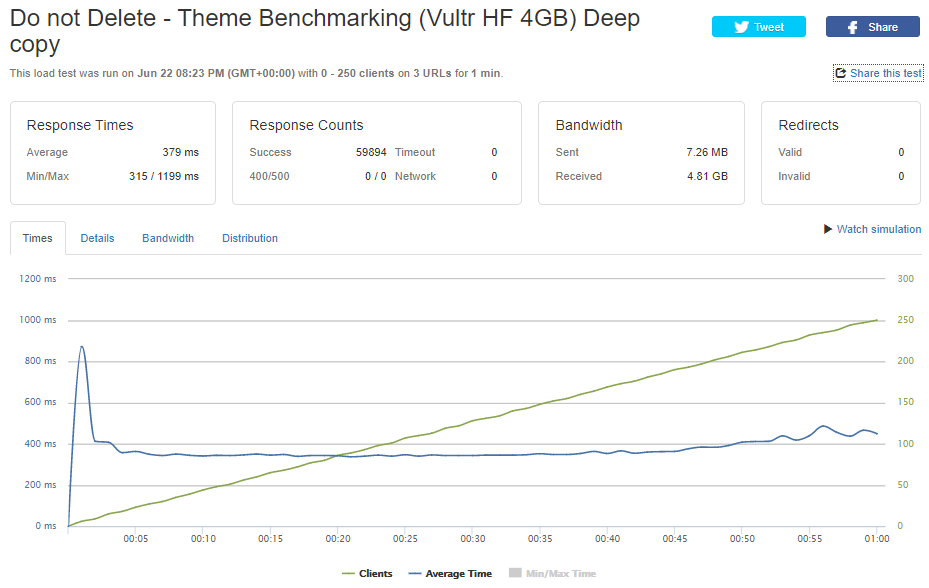Click the 00:45 time axis label

675,539
